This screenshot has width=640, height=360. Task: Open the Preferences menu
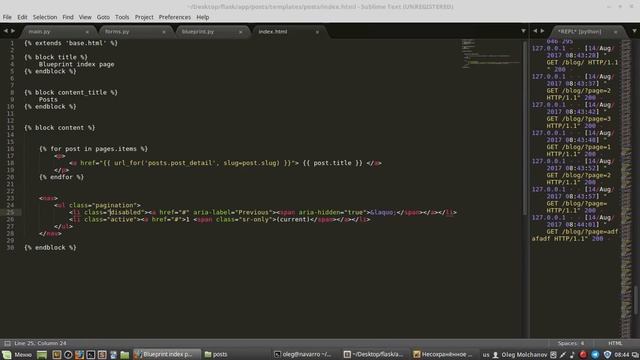click(175, 17)
